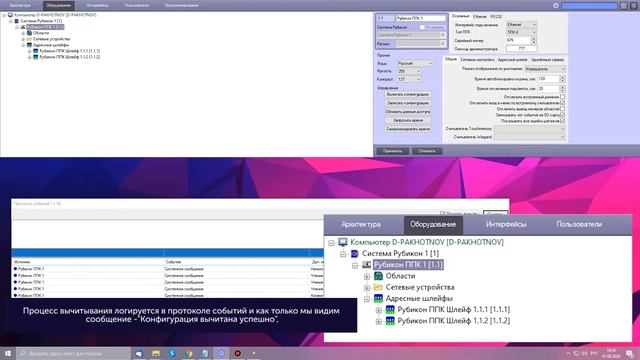The height and width of the screenshot is (360, 640).
Task: Click the Шлейф 1.1.1 icon in the enlarged tree
Action: coord(390,310)
